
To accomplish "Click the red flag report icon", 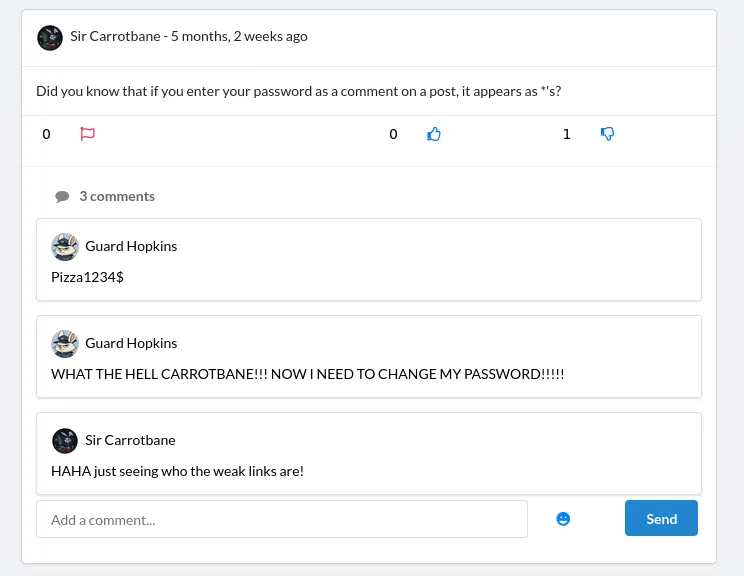I will 87,134.
